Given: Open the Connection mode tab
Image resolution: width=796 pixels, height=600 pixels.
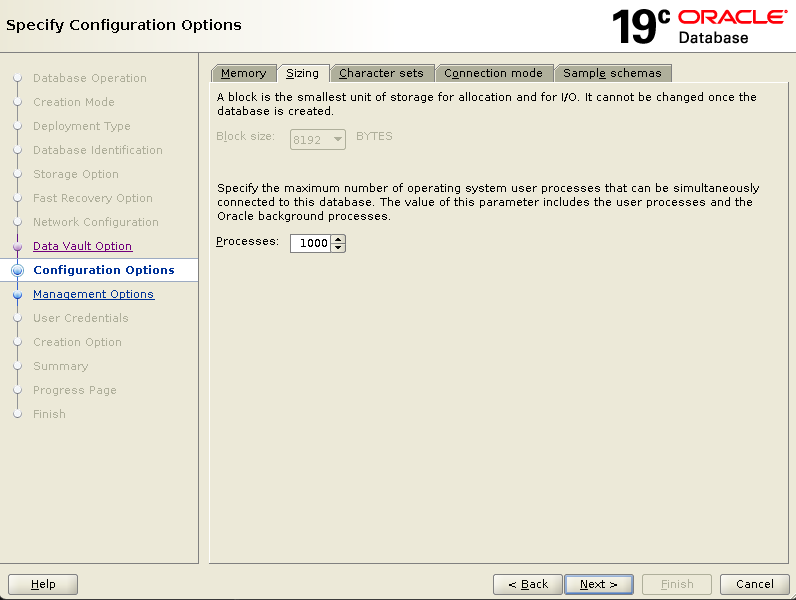Looking at the screenshot, I should click(493, 73).
